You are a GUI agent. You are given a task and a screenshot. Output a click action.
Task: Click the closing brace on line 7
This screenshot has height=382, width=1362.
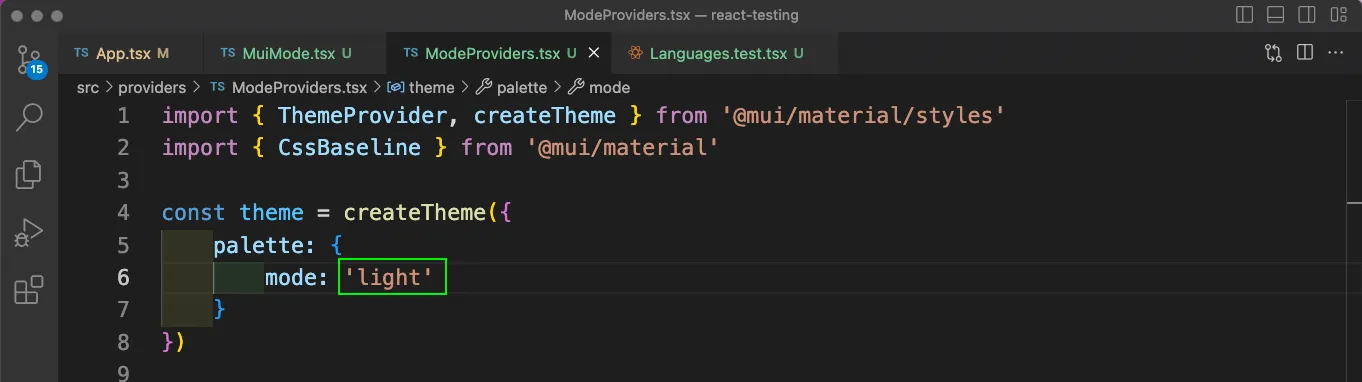tap(220, 310)
